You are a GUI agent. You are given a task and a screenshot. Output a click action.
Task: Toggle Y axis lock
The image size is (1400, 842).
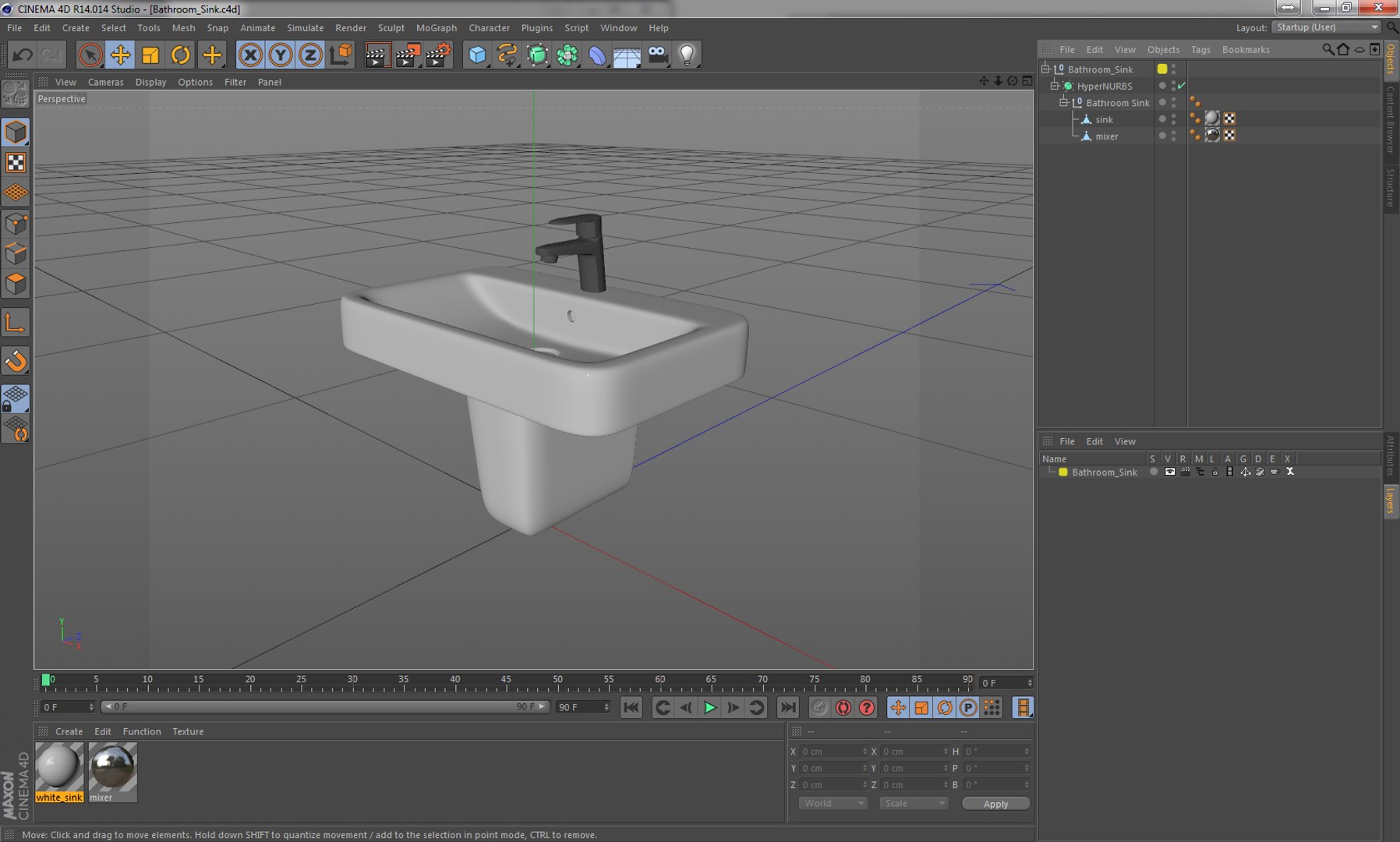coord(281,55)
